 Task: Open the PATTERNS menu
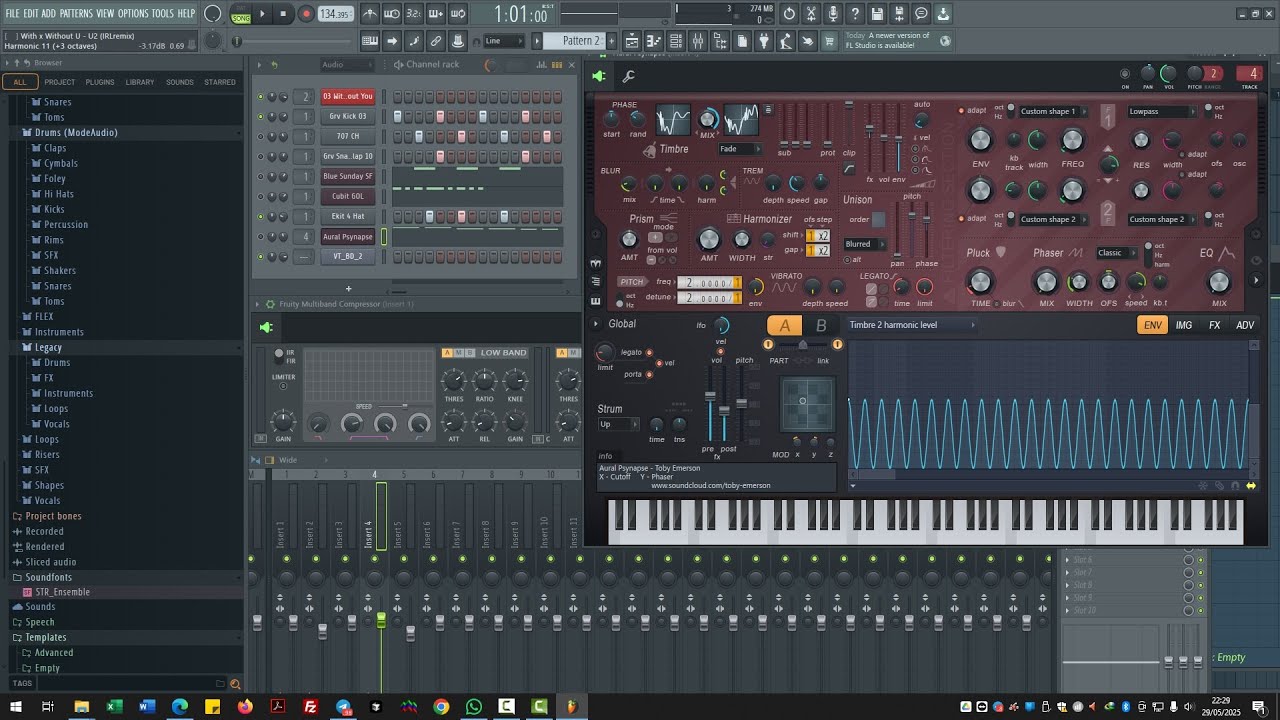pyautogui.click(x=76, y=13)
